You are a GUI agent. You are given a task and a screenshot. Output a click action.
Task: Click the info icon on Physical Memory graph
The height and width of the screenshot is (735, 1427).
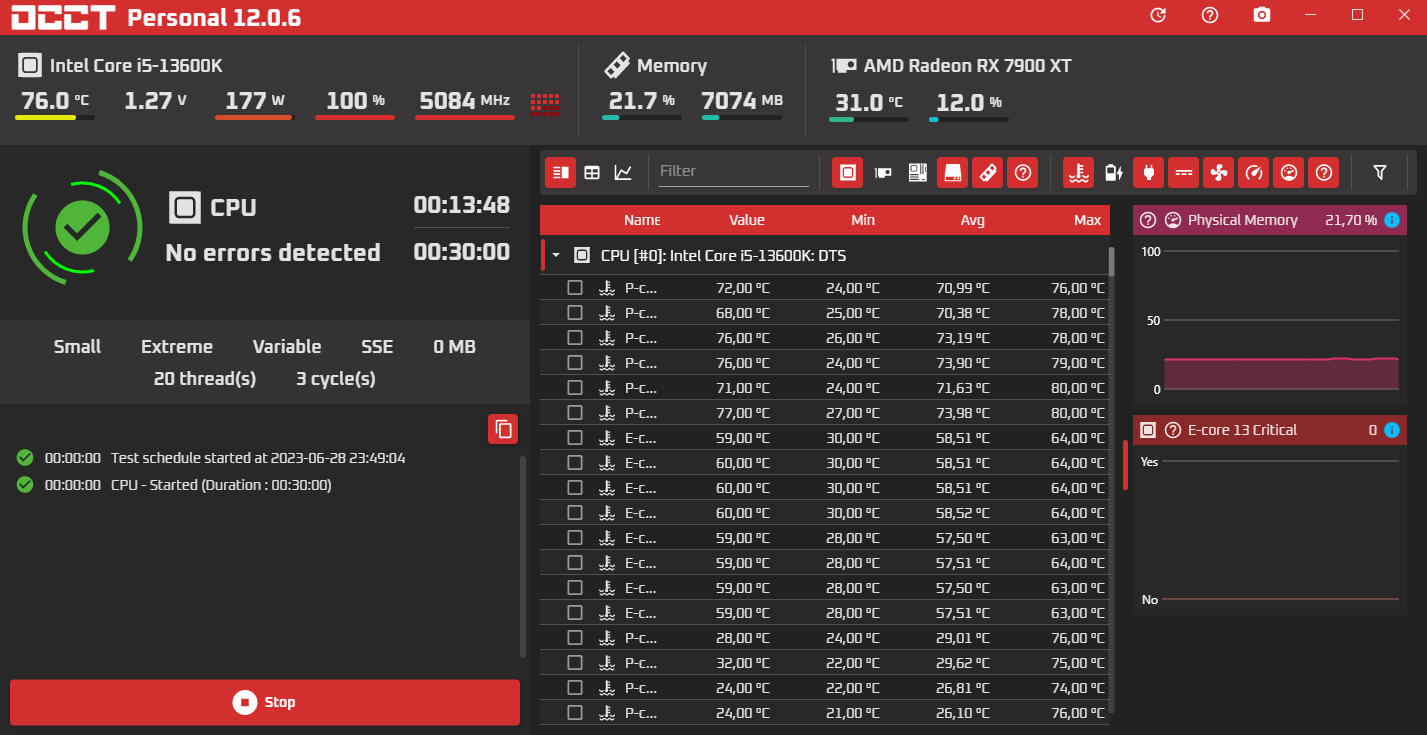[x=1392, y=220]
